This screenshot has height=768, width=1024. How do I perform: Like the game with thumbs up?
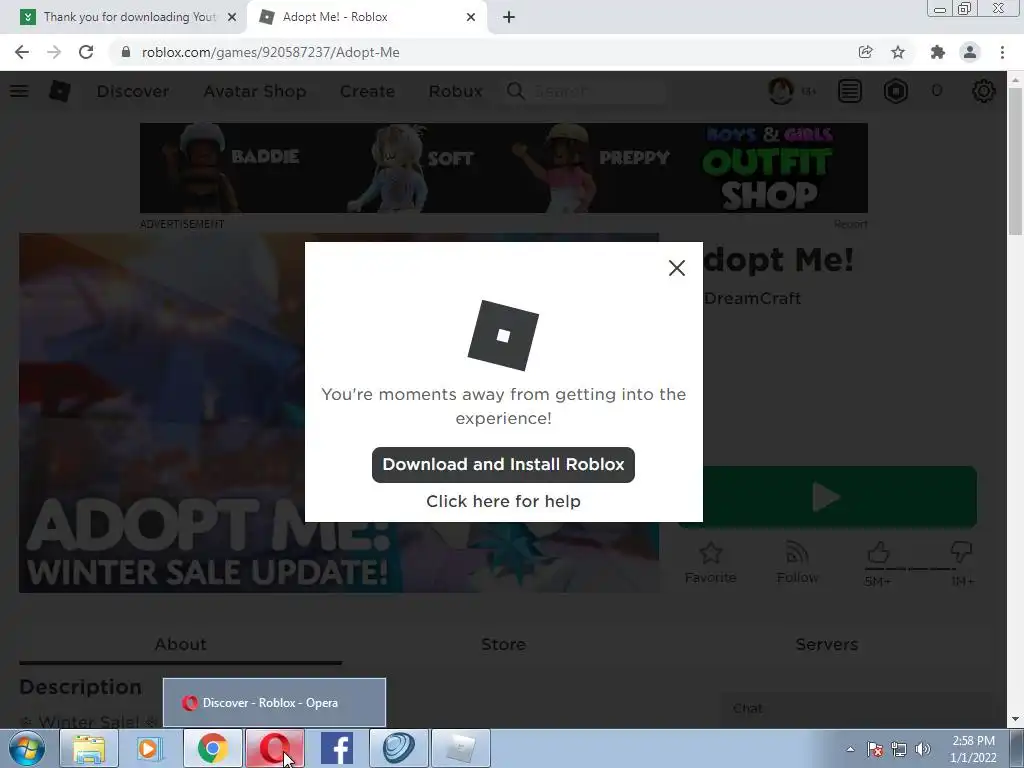click(x=878, y=554)
